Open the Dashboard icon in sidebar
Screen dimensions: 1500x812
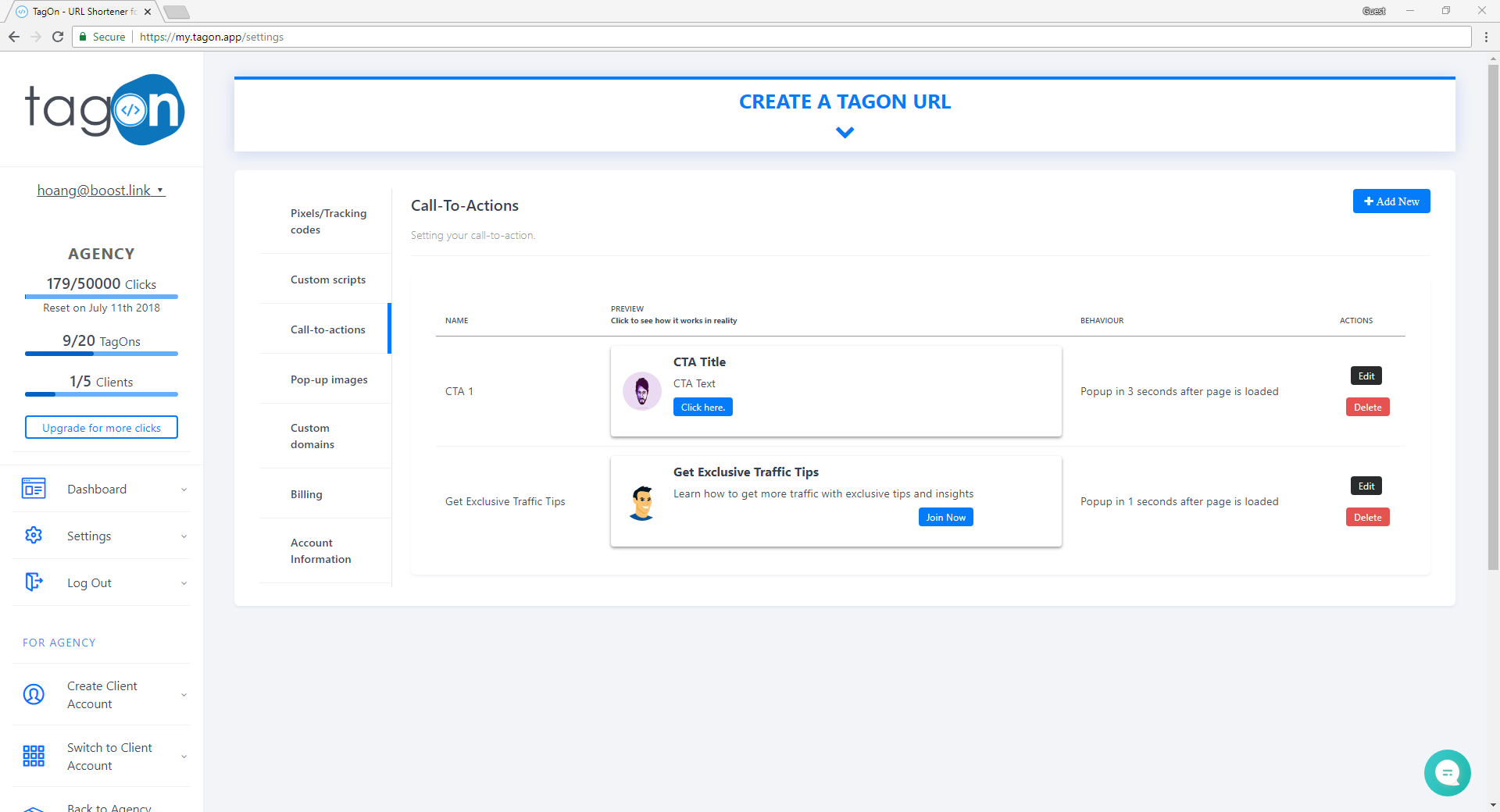(34, 489)
